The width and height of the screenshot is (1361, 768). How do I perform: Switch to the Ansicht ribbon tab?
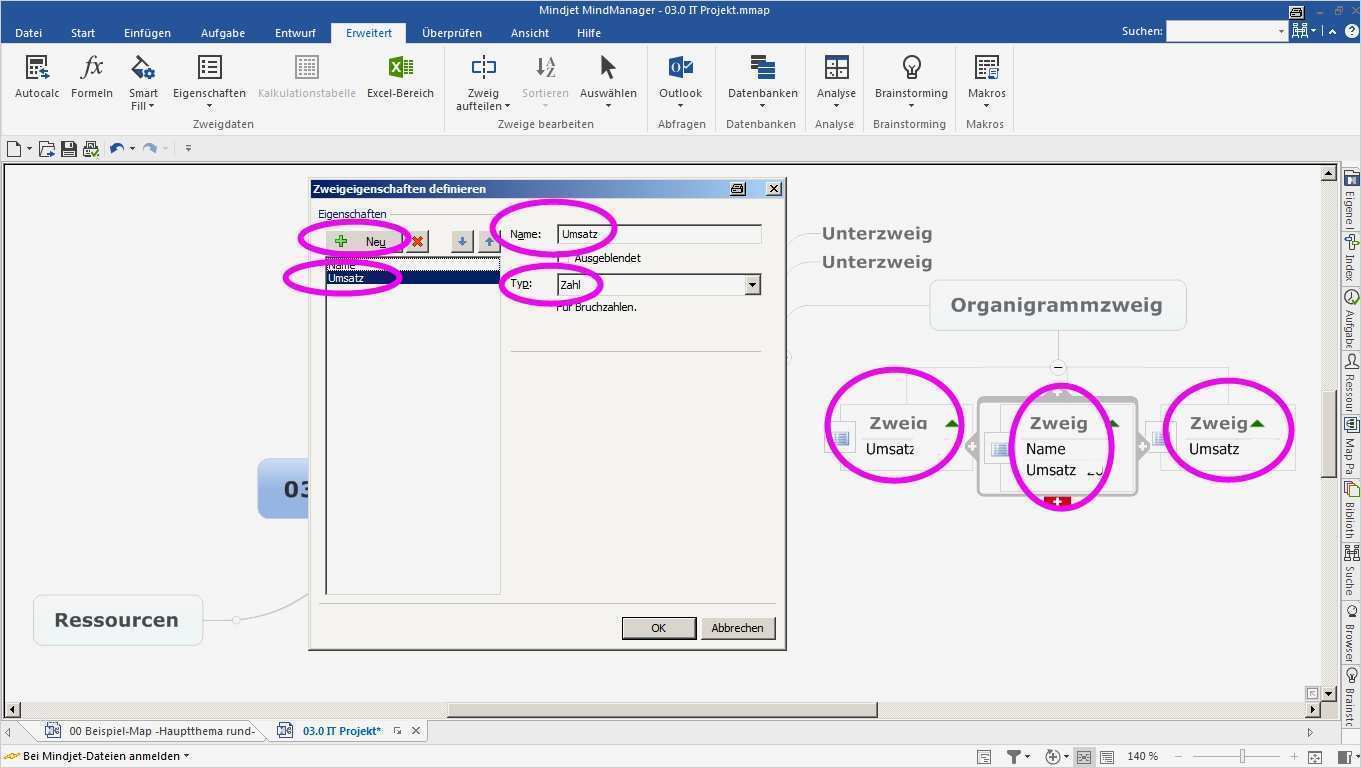click(x=530, y=33)
